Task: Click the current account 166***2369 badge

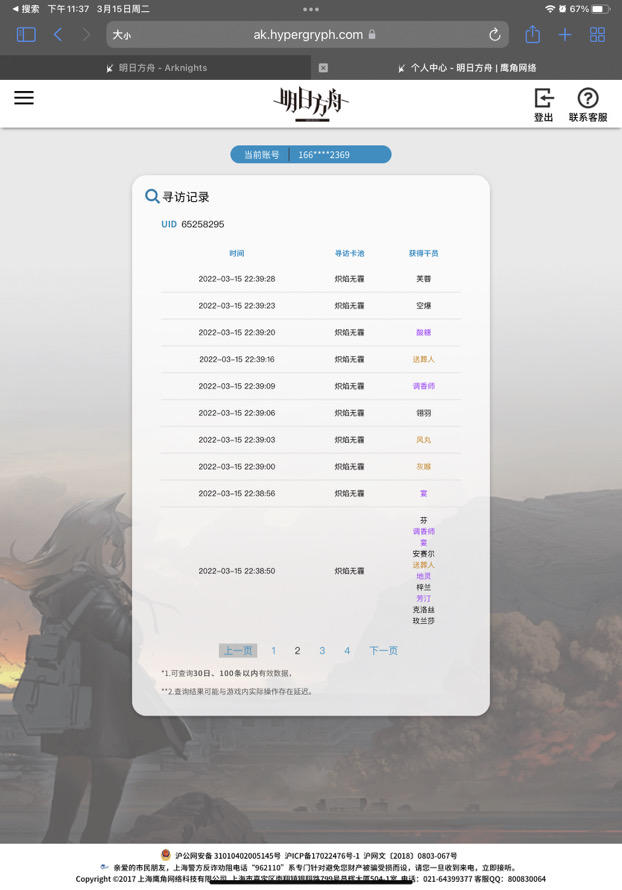Action: (311, 154)
